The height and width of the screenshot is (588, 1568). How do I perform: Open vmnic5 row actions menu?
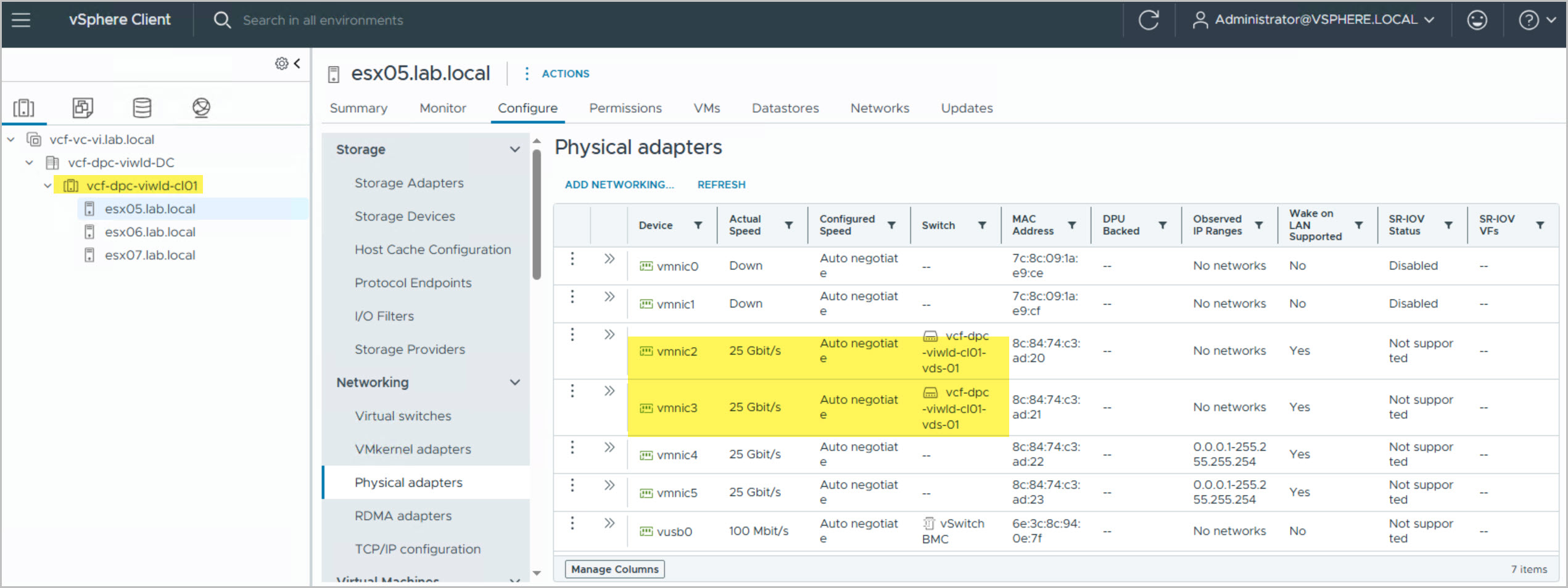(x=572, y=486)
